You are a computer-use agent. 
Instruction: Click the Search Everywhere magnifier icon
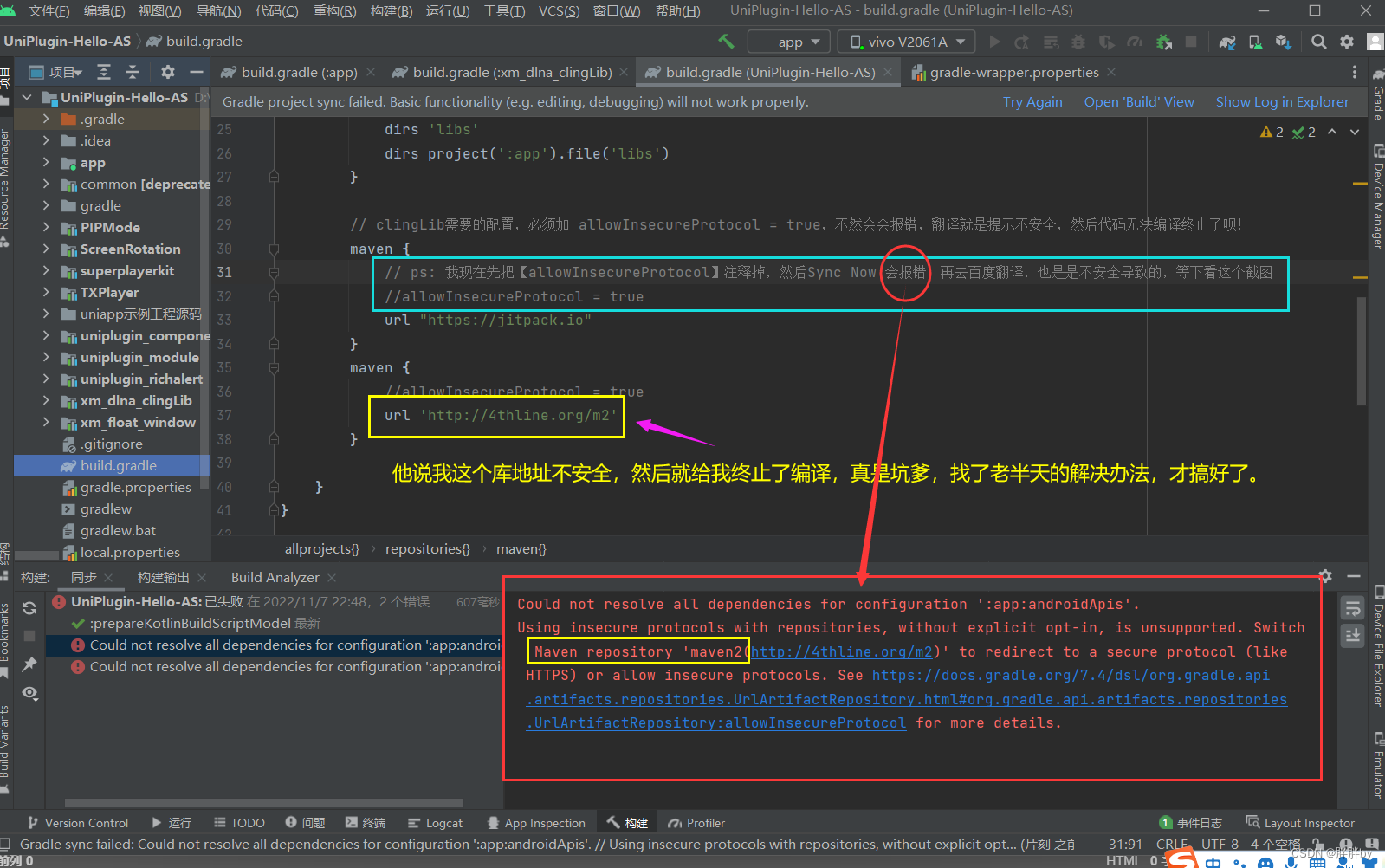click(x=1319, y=42)
